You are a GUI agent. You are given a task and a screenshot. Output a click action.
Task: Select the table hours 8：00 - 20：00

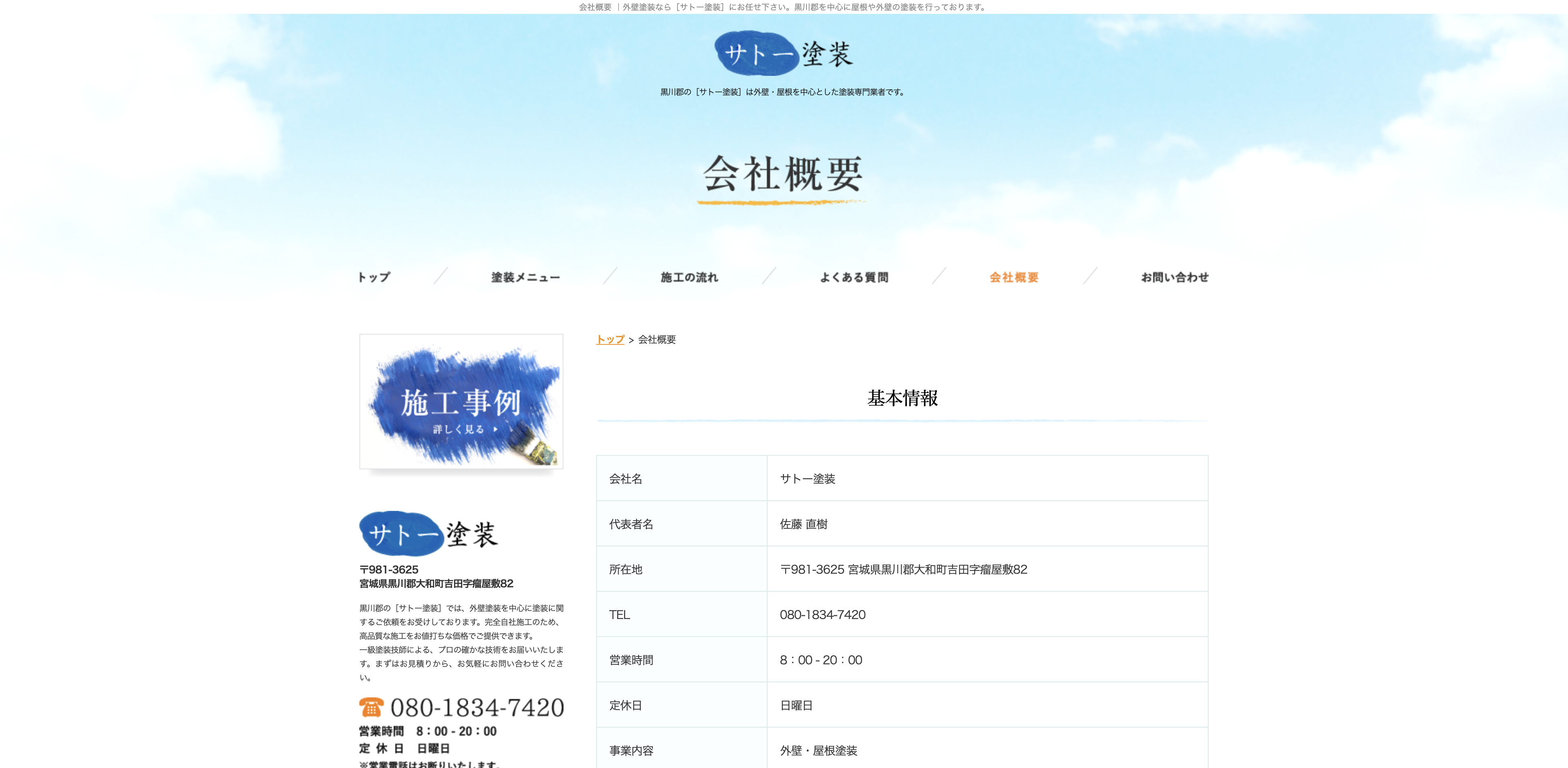pos(821,660)
